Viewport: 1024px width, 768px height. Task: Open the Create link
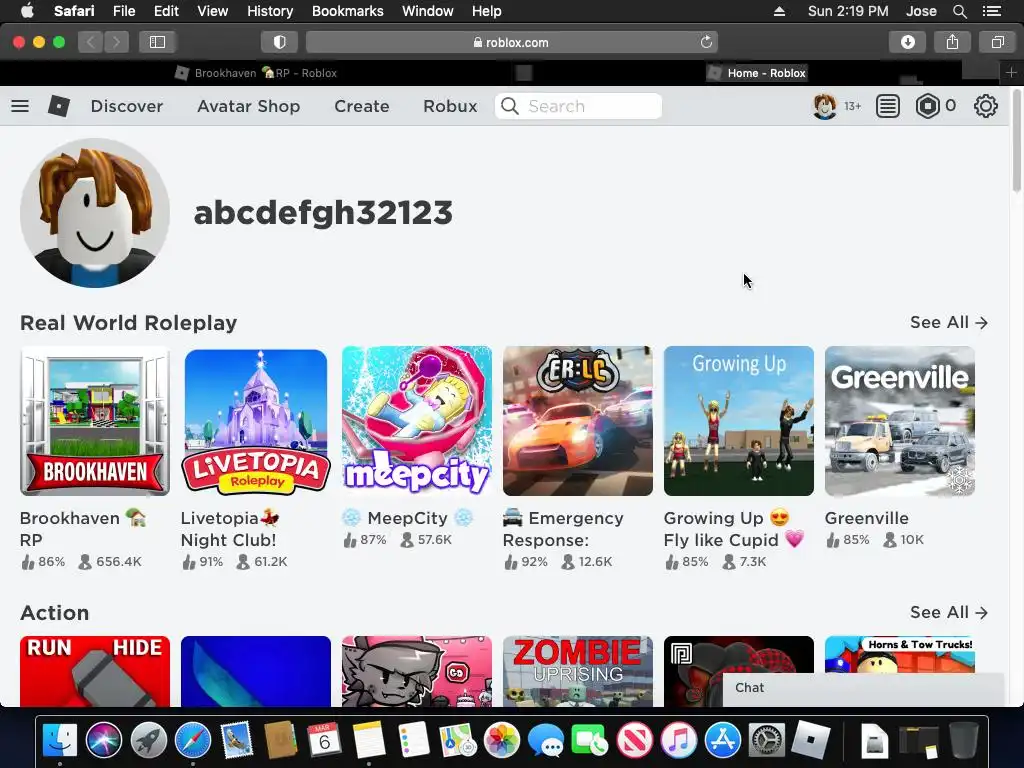tap(362, 106)
